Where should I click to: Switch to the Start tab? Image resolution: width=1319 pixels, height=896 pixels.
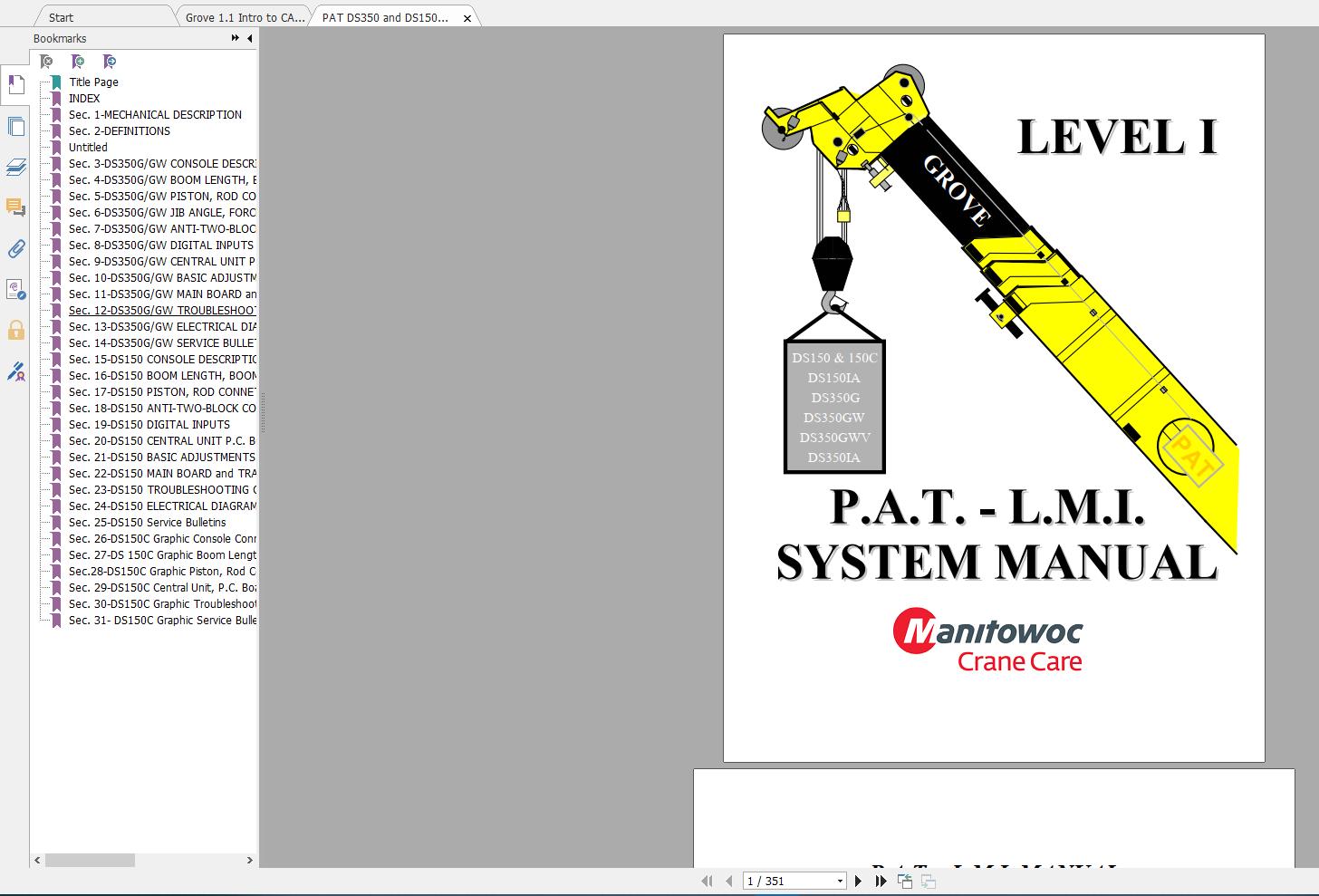pos(62,17)
